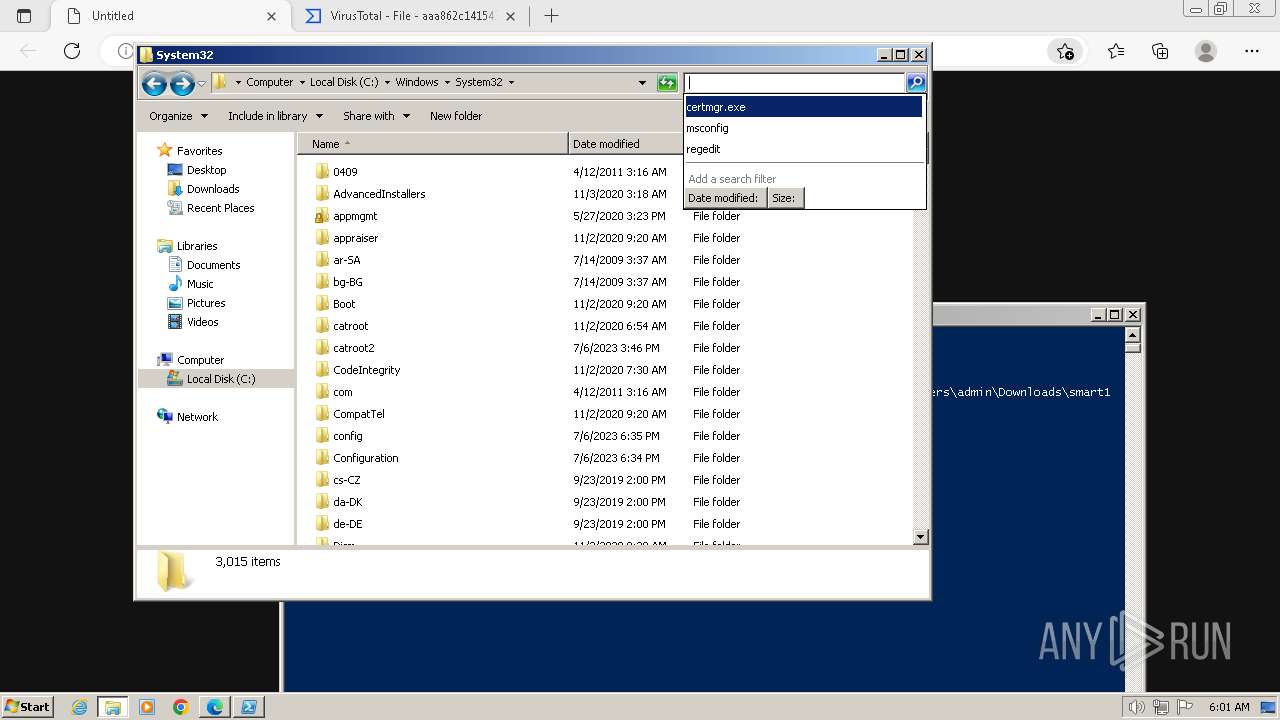Click the Explorer Forward arrow button

[182, 83]
